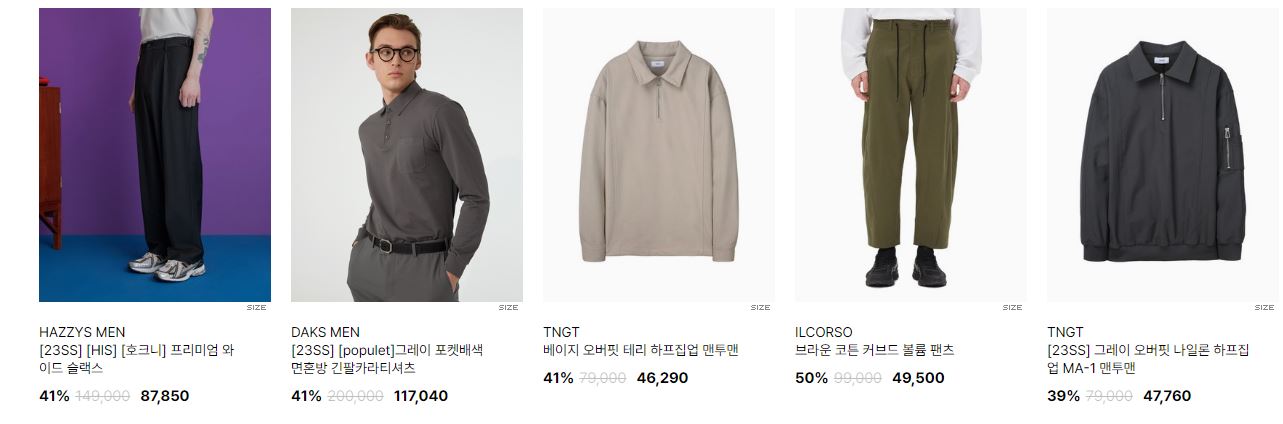
Task: Click SIZE label under DAKS MEN shirt
Action: coord(509,308)
